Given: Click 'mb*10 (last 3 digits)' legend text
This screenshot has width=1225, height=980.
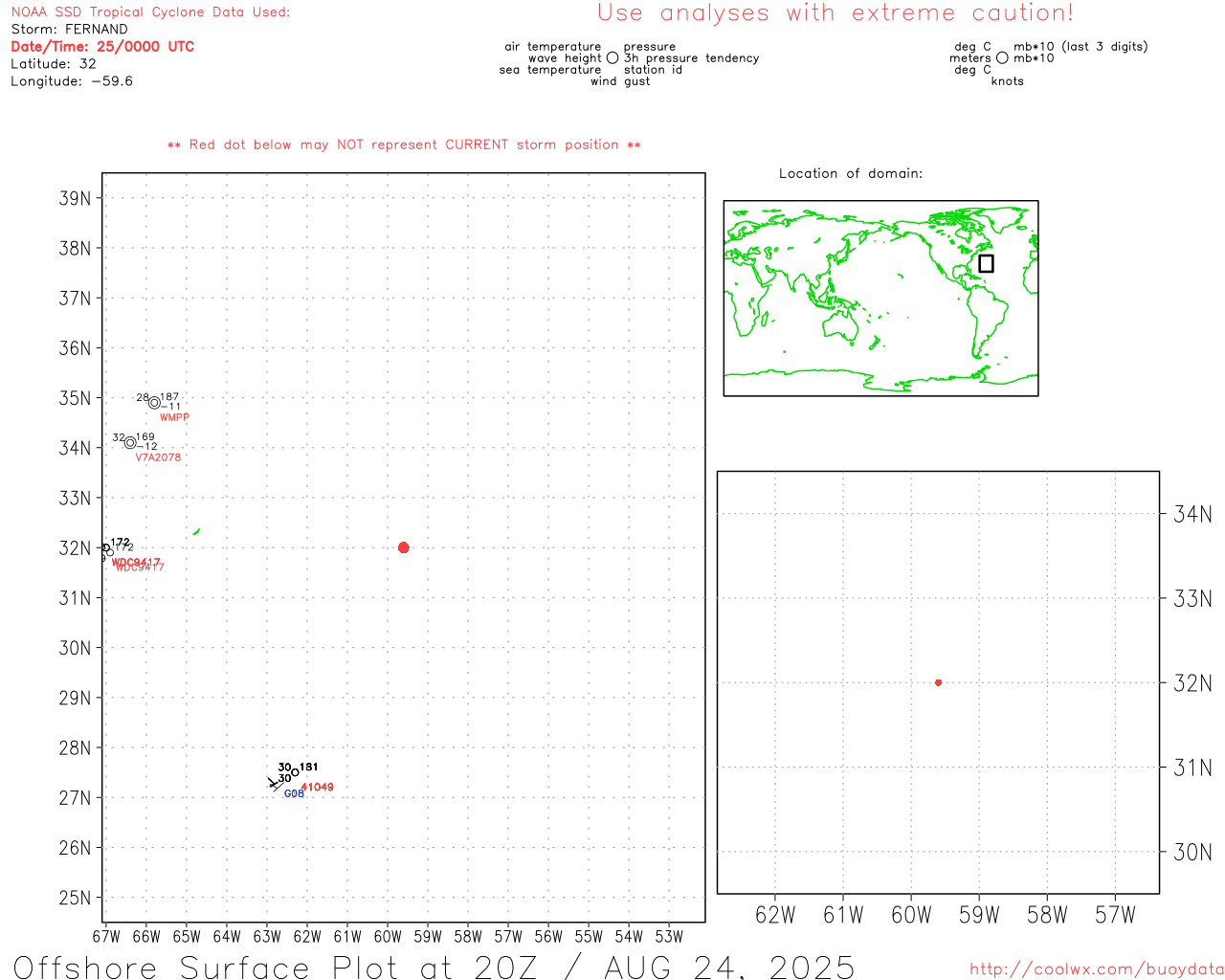Looking at the screenshot, I should tap(1080, 47).
